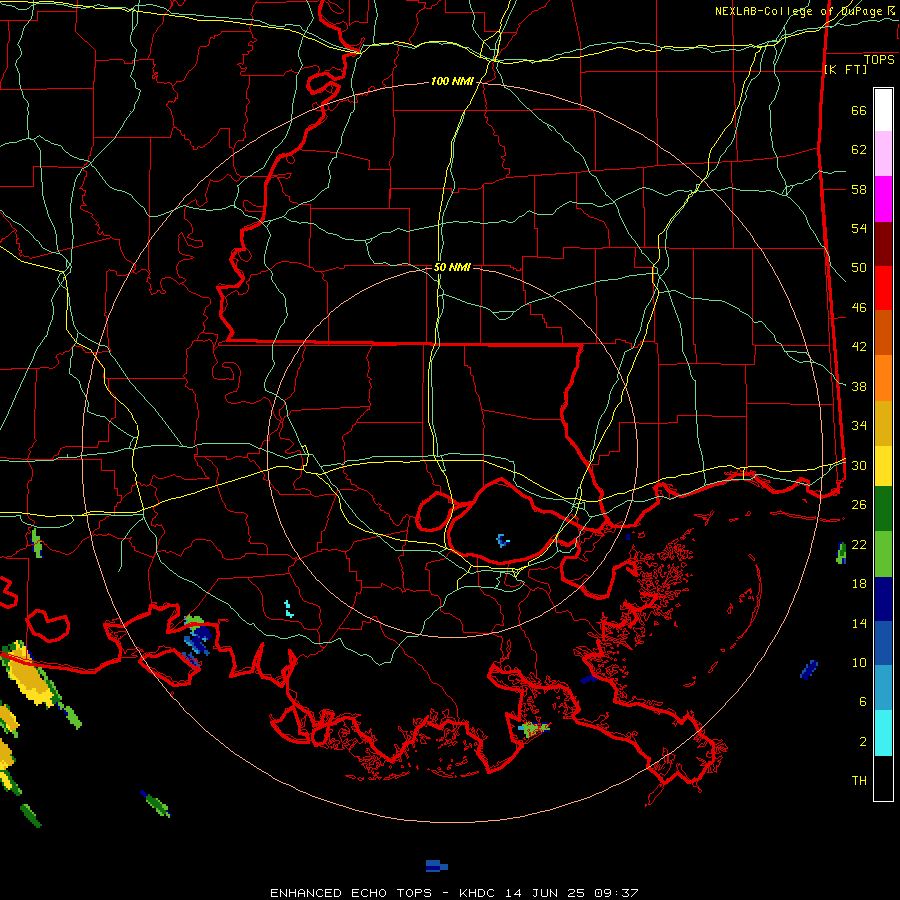Click legend value 38
The width and height of the screenshot is (900, 900).
pos(859,386)
